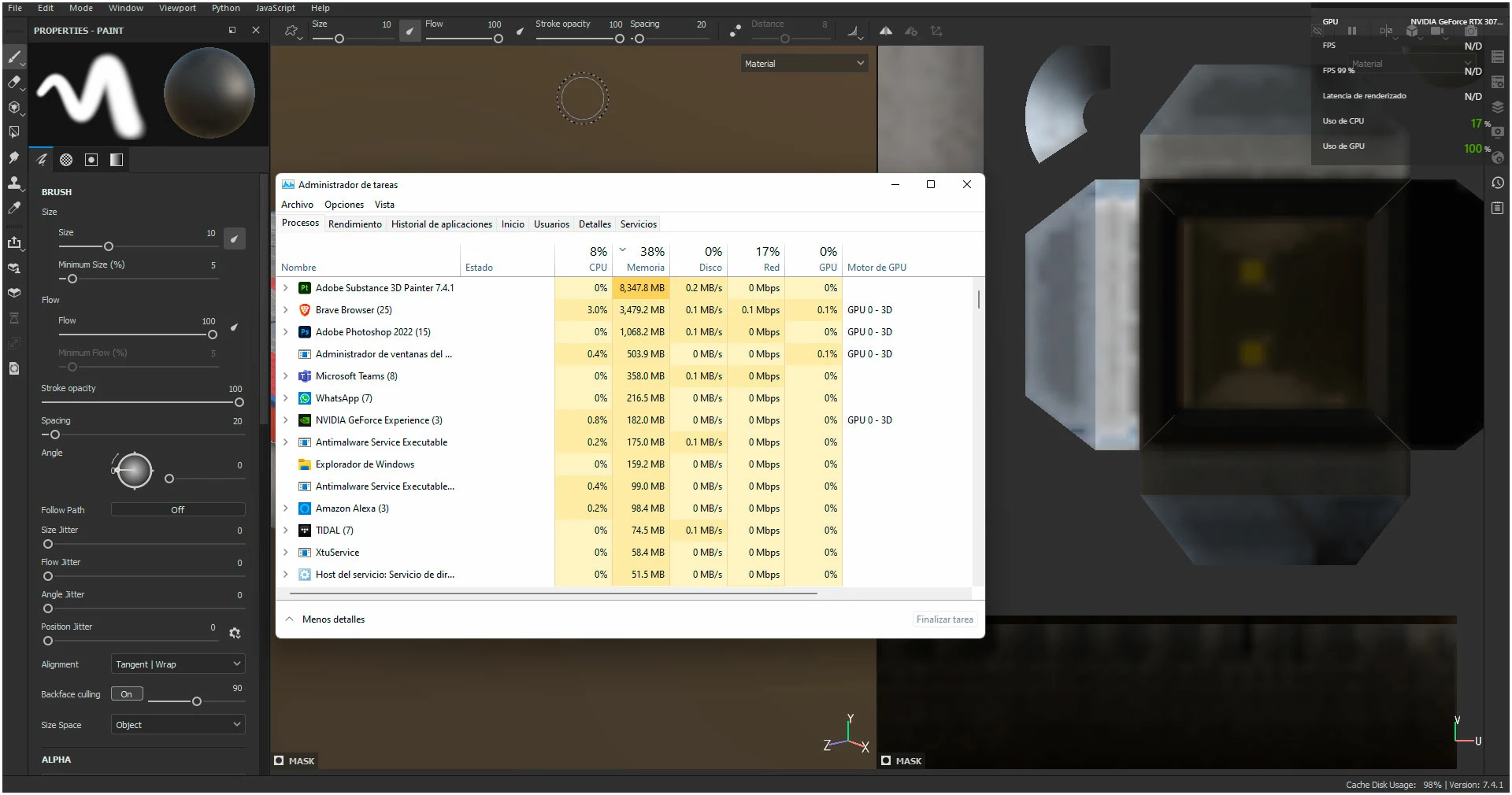Expand Microsoft Teams (8) process group
The image size is (1512, 795).
[x=286, y=376]
